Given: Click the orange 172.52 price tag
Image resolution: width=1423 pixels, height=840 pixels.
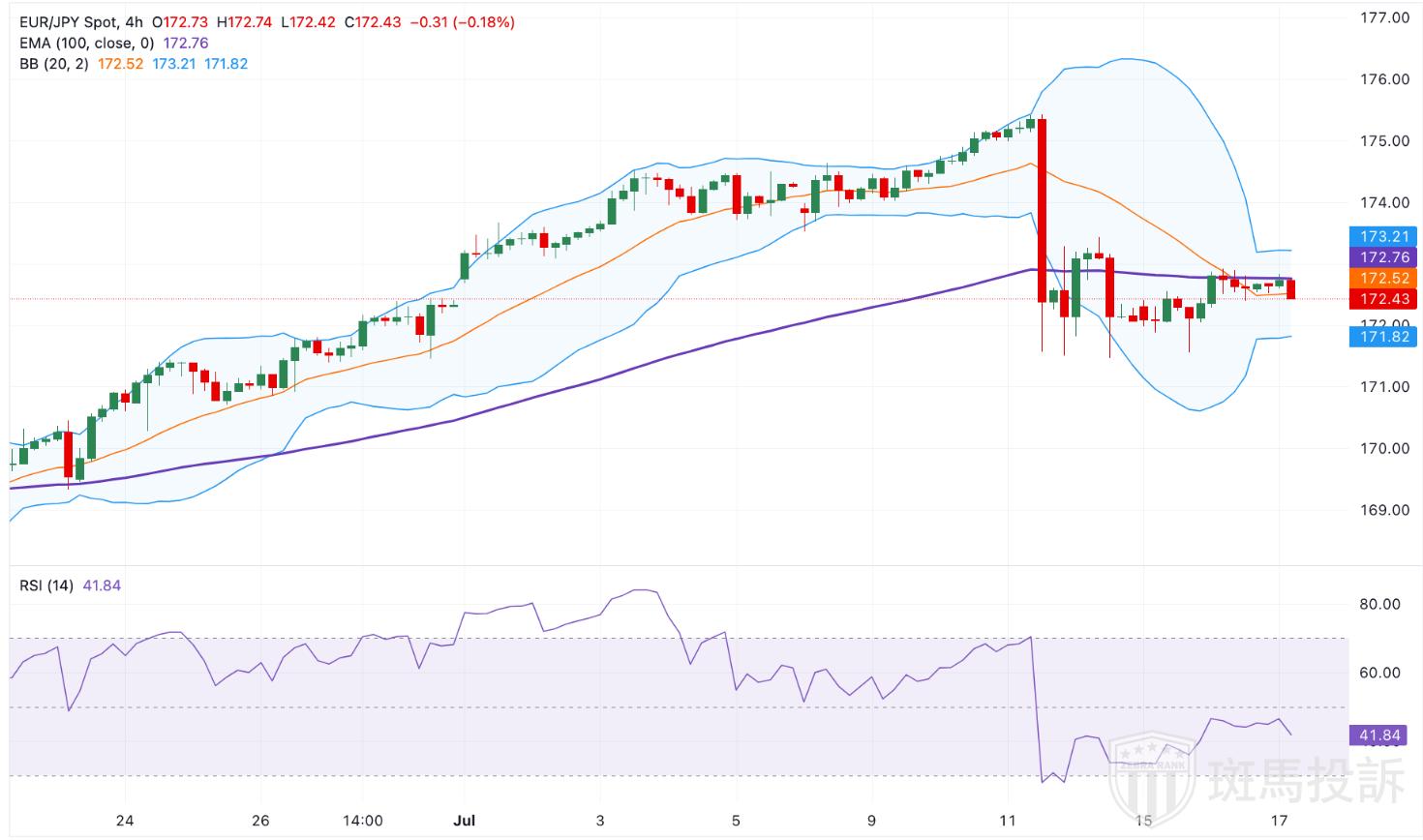Looking at the screenshot, I should 1382,278.
